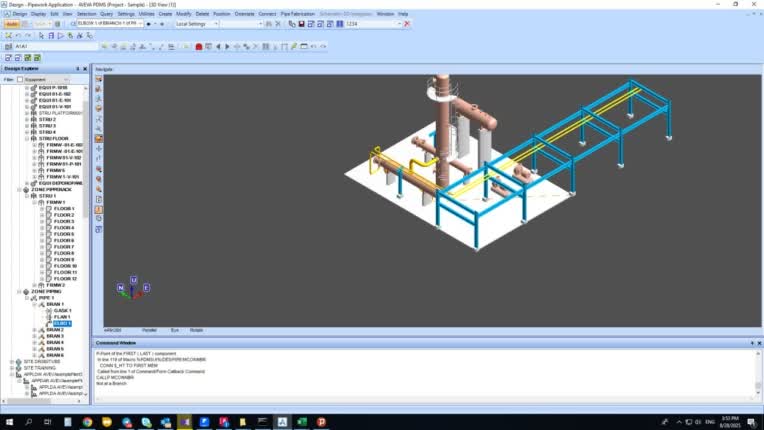Screen dimensions: 764x430
Task: Click the orange Auto button in toolbar
Action: (x=12, y=24)
